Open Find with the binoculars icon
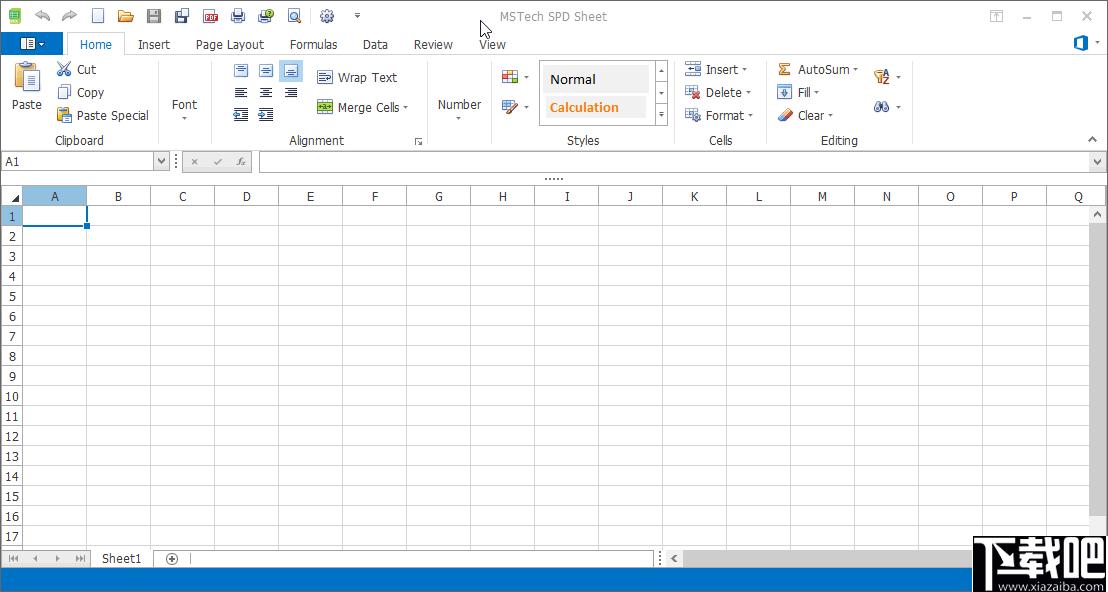1108x592 pixels. [887, 107]
